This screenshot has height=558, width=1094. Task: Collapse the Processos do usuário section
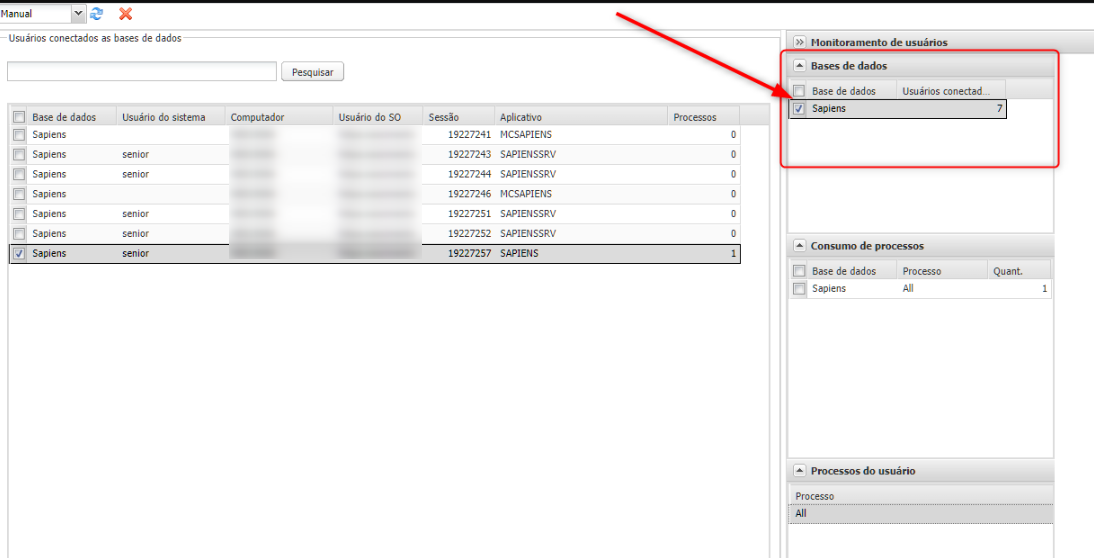click(800, 471)
